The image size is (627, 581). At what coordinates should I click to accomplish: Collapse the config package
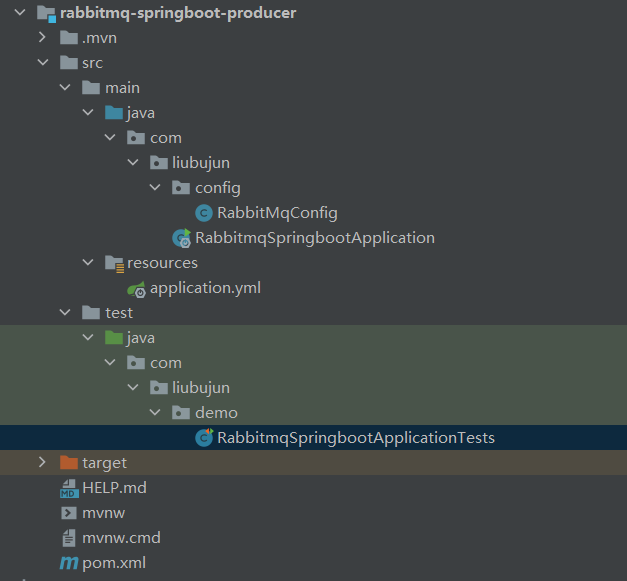point(155,188)
